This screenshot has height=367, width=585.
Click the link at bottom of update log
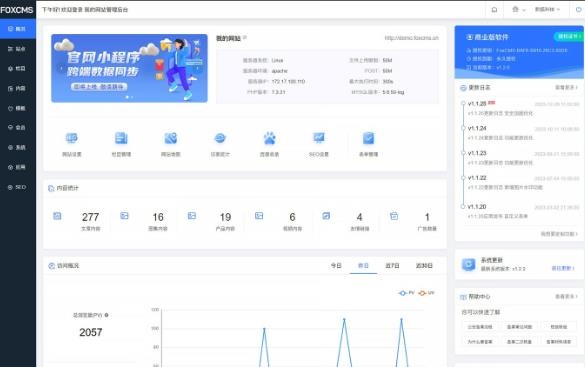tap(559, 234)
